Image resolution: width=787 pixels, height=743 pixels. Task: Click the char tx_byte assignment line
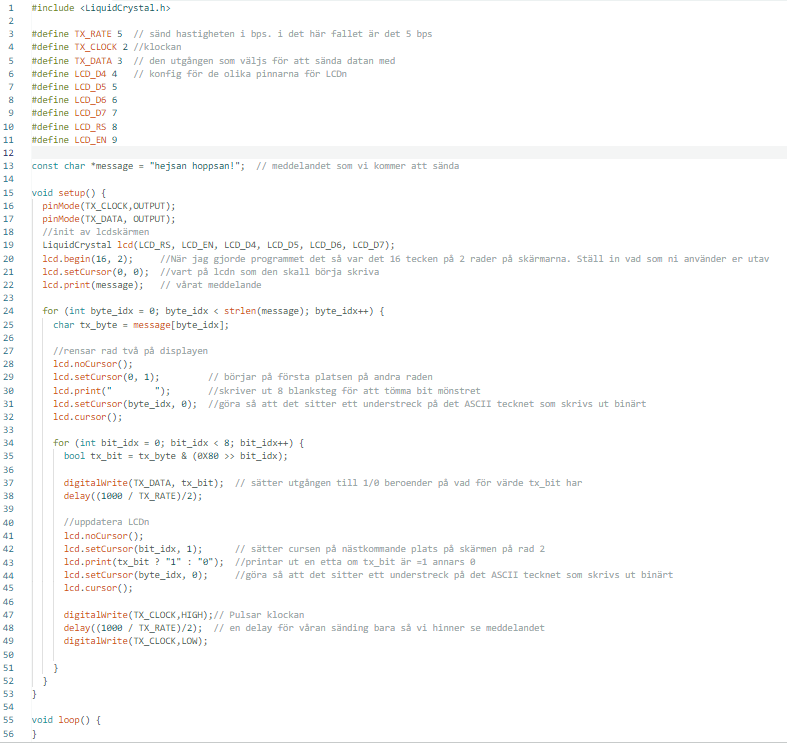pyautogui.click(x=141, y=324)
